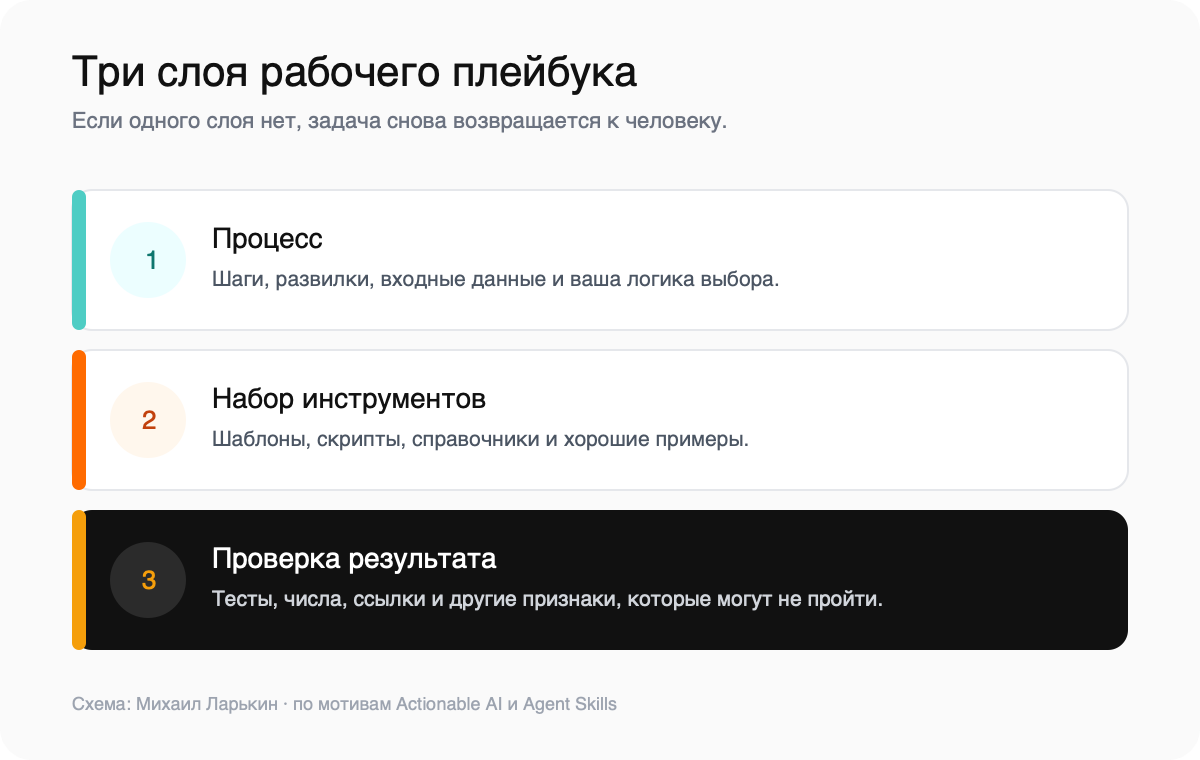Click the description "Тесты, числа, ссылки и другие признаки, которые могут не пройти."
The width and height of the screenshot is (1200, 760).
tap(547, 599)
